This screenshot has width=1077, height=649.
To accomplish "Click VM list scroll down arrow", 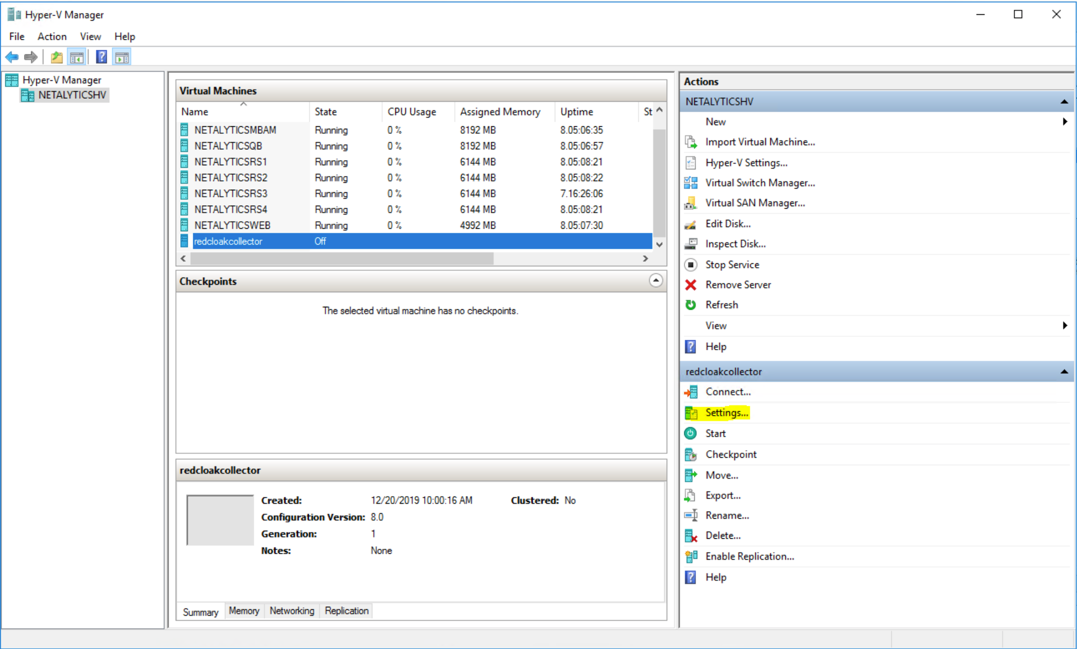I will [659, 244].
